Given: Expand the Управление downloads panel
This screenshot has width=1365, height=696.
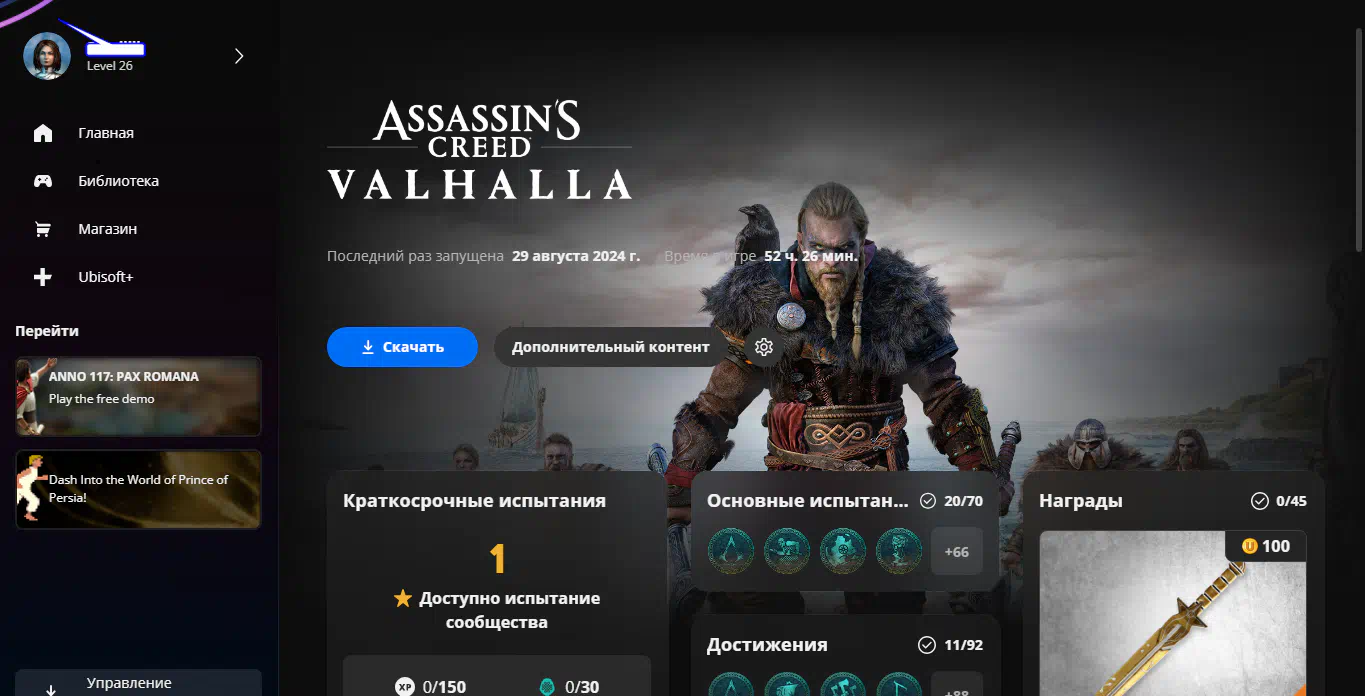Looking at the screenshot, I should click(138, 683).
